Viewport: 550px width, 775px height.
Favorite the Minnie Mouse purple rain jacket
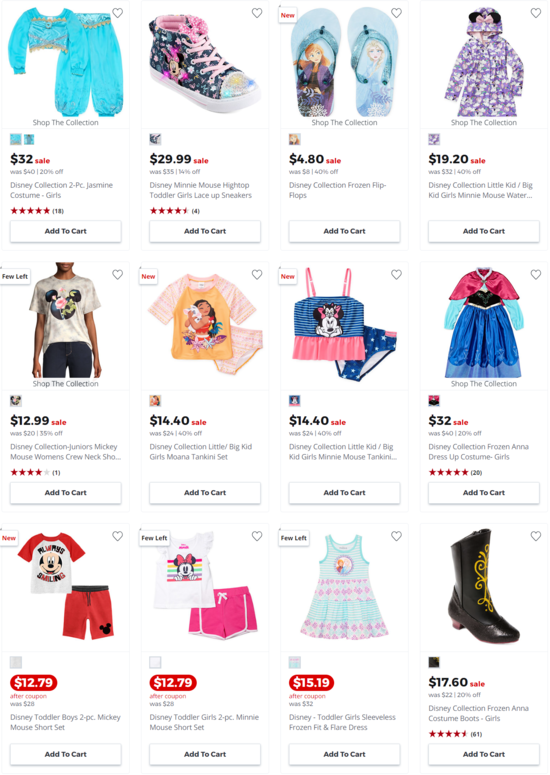pyautogui.click(x=536, y=13)
